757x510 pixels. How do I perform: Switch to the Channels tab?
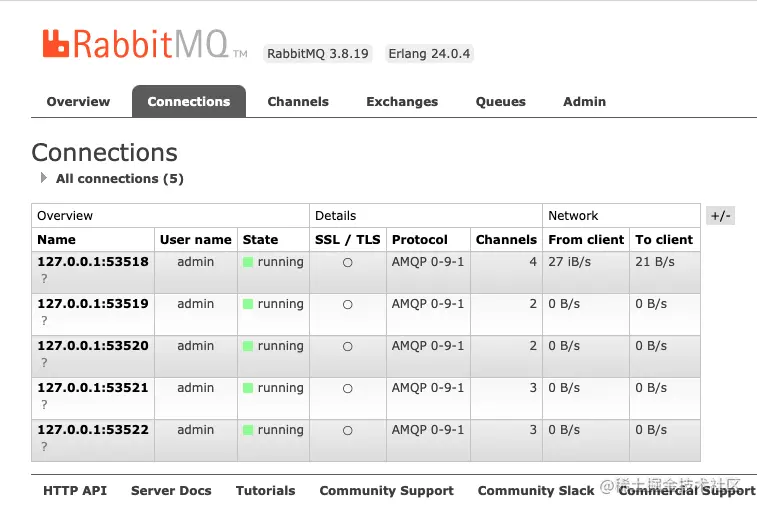click(x=298, y=101)
